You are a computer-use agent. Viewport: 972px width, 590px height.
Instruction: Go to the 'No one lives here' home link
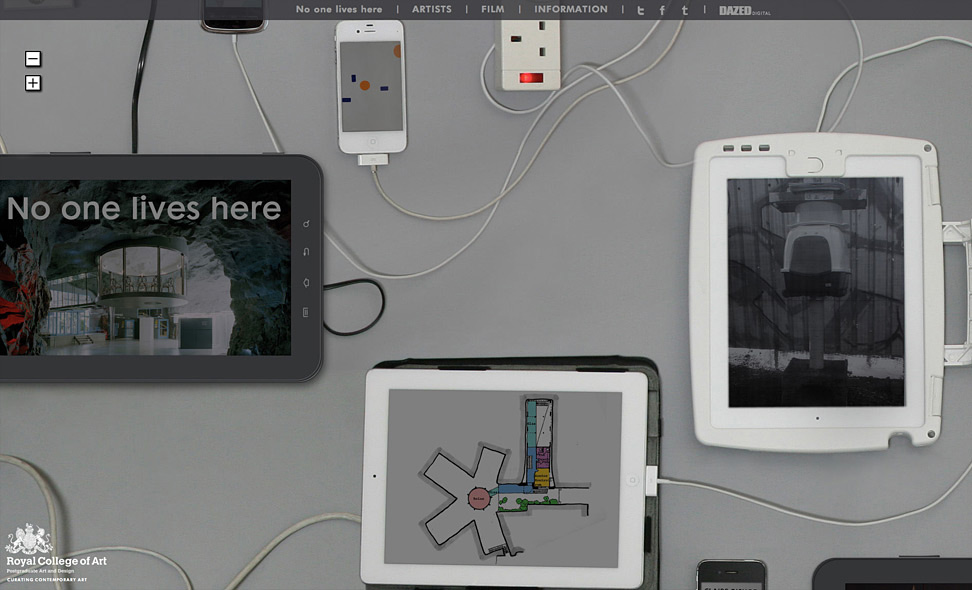tap(339, 9)
